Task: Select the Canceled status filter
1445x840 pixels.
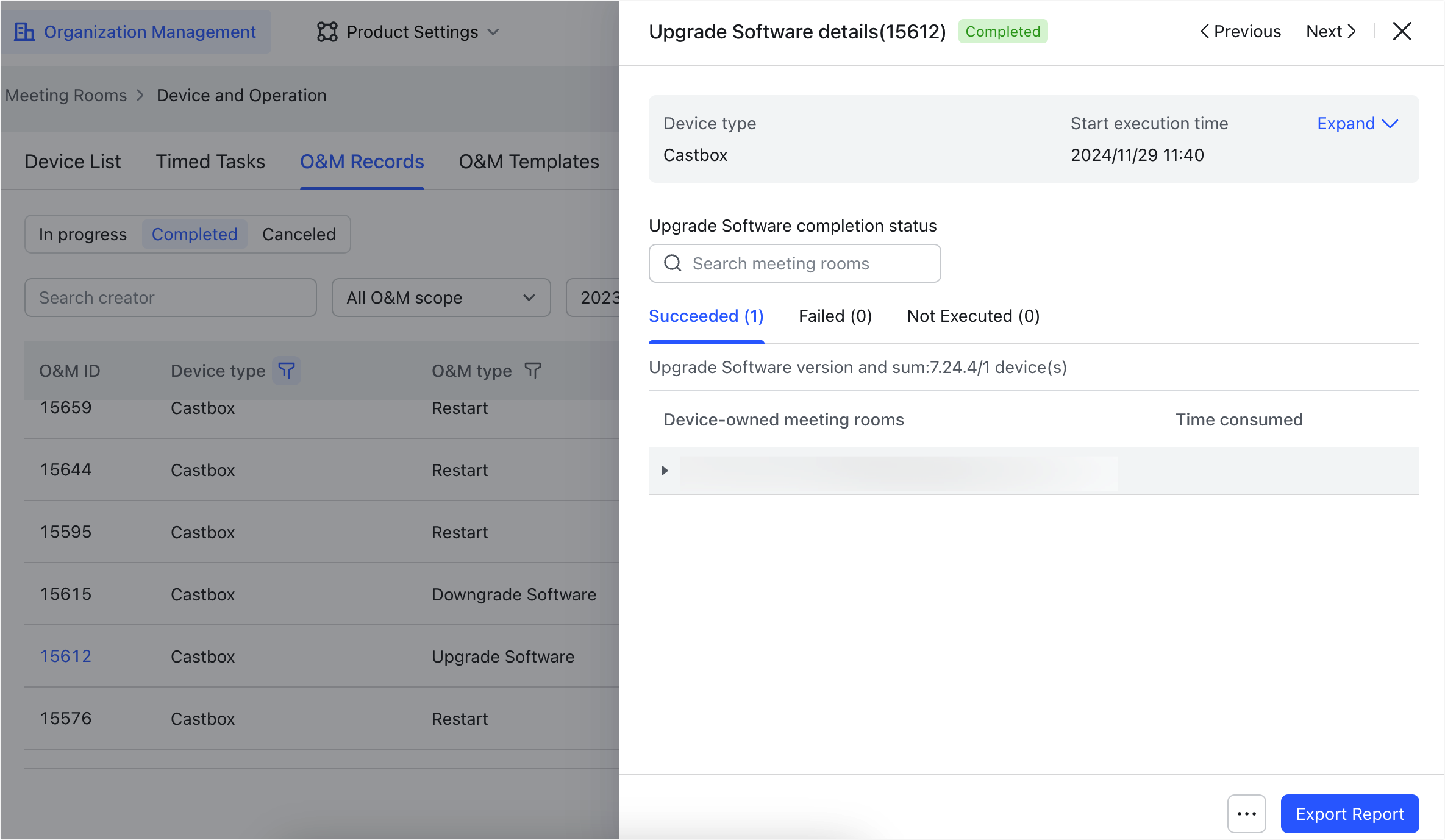Action: click(x=298, y=234)
